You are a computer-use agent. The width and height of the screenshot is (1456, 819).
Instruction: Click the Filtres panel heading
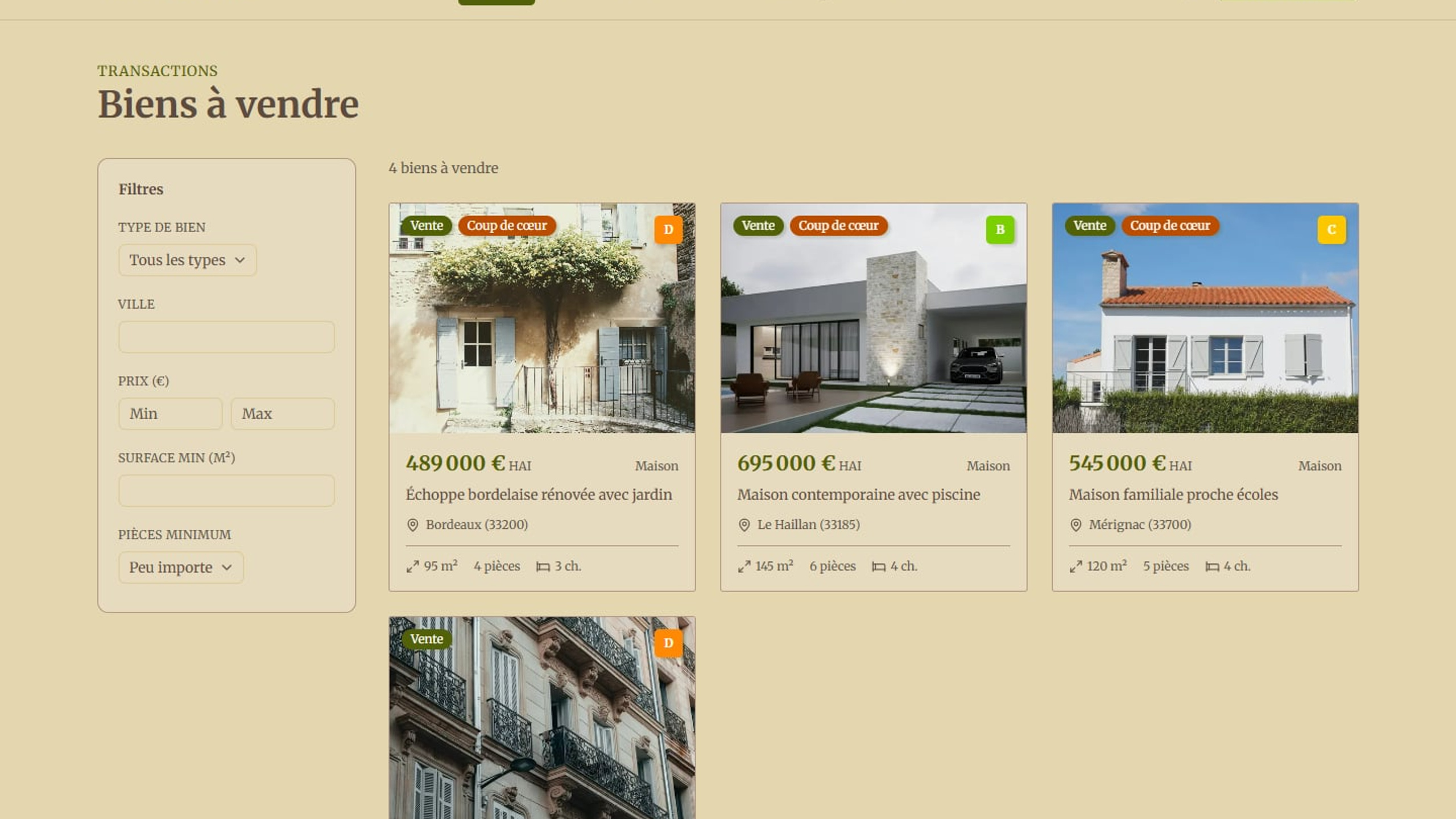click(141, 189)
